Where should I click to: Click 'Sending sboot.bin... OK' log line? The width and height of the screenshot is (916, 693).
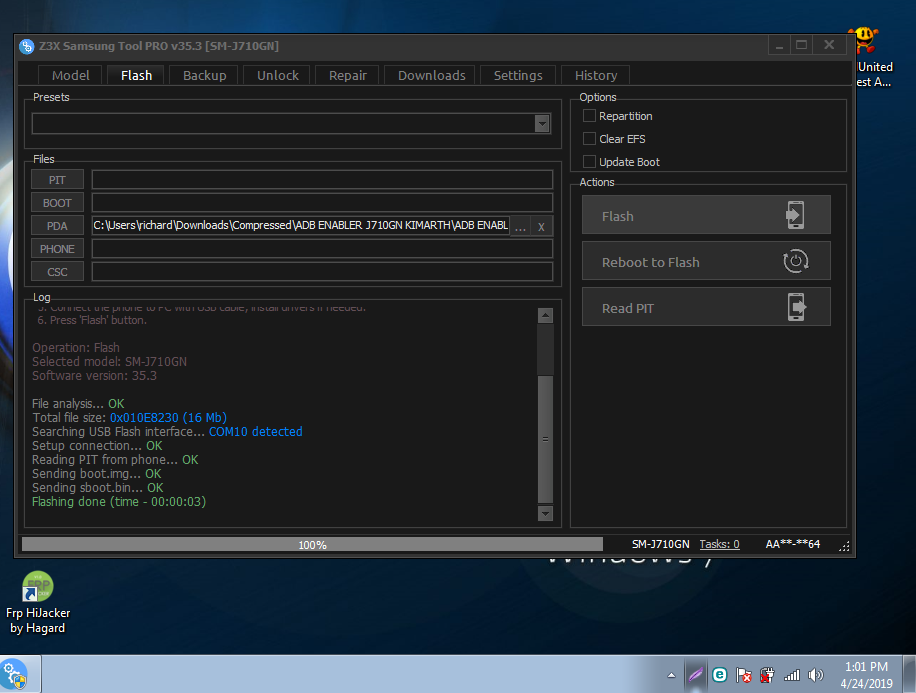[x=98, y=488]
